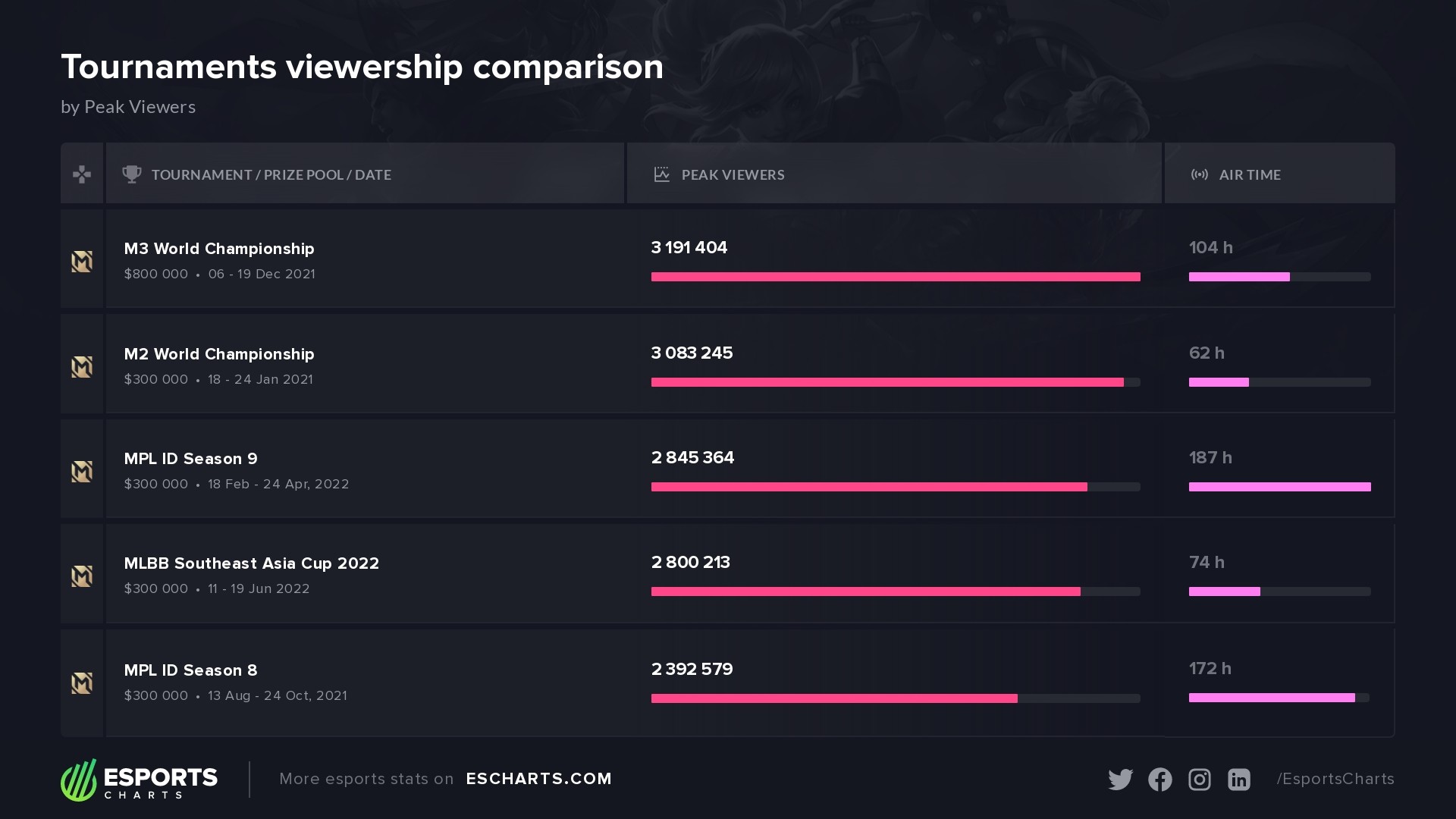Click the MLBB Southeast Asia Cup 2022 title
Image resolution: width=1456 pixels, height=819 pixels.
251,563
